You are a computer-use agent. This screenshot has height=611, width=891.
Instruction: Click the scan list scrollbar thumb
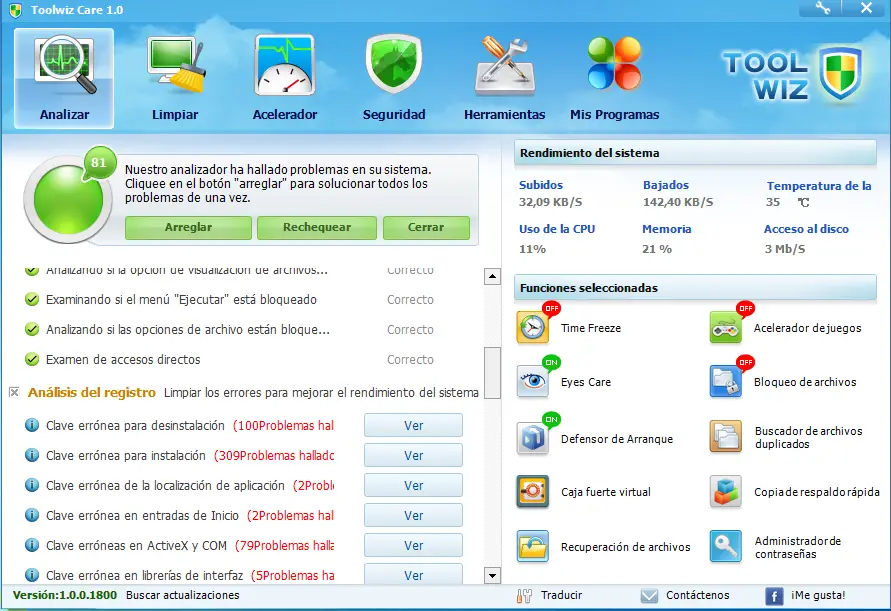[492, 373]
